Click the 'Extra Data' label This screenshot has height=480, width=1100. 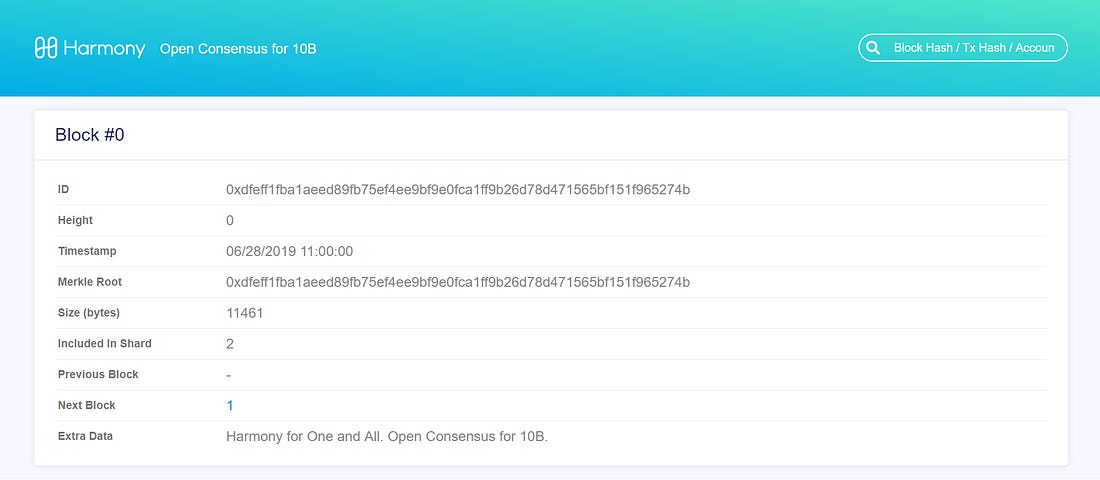pos(85,436)
